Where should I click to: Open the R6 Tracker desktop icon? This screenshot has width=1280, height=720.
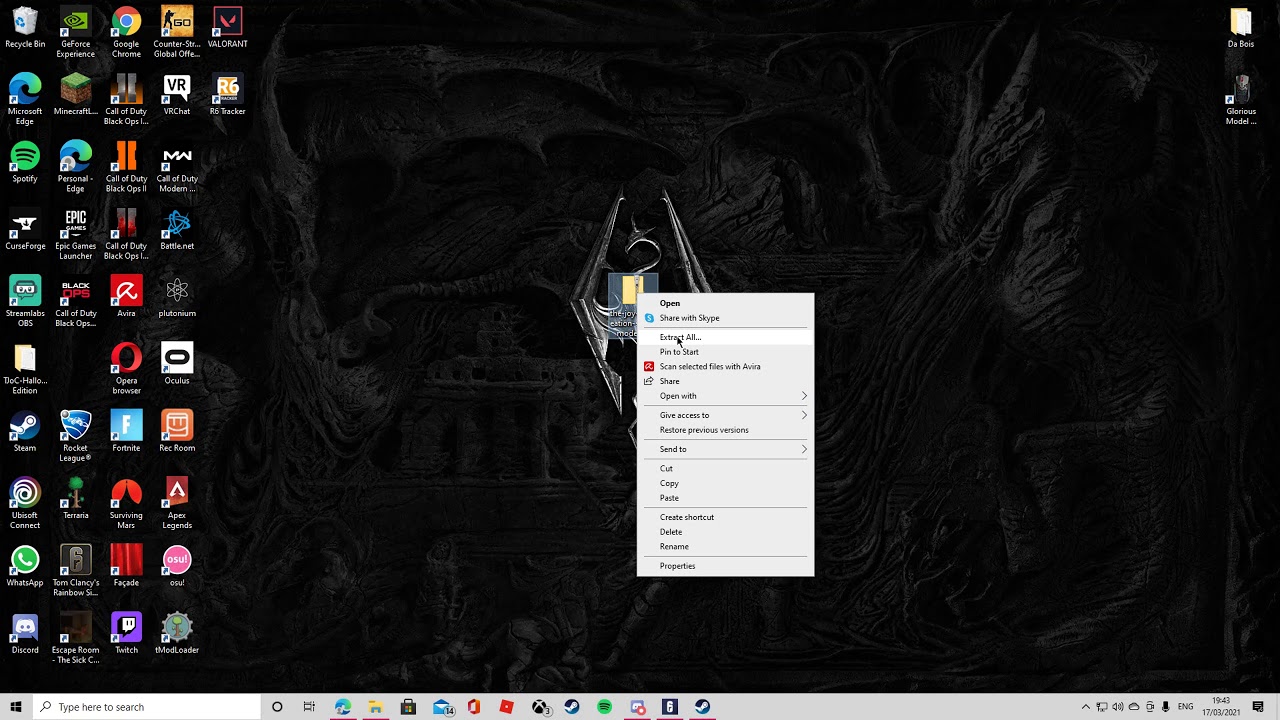227,95
